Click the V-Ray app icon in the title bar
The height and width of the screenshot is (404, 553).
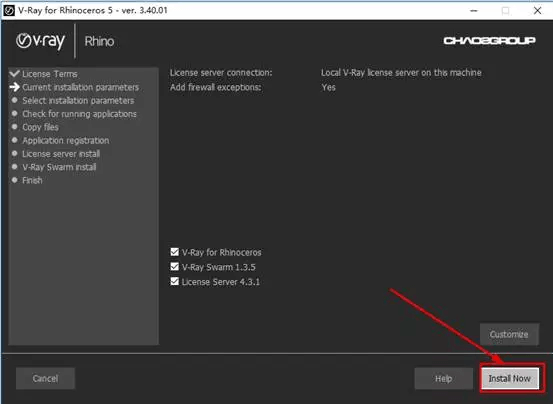pyautogui.click(x=9, y=10)
